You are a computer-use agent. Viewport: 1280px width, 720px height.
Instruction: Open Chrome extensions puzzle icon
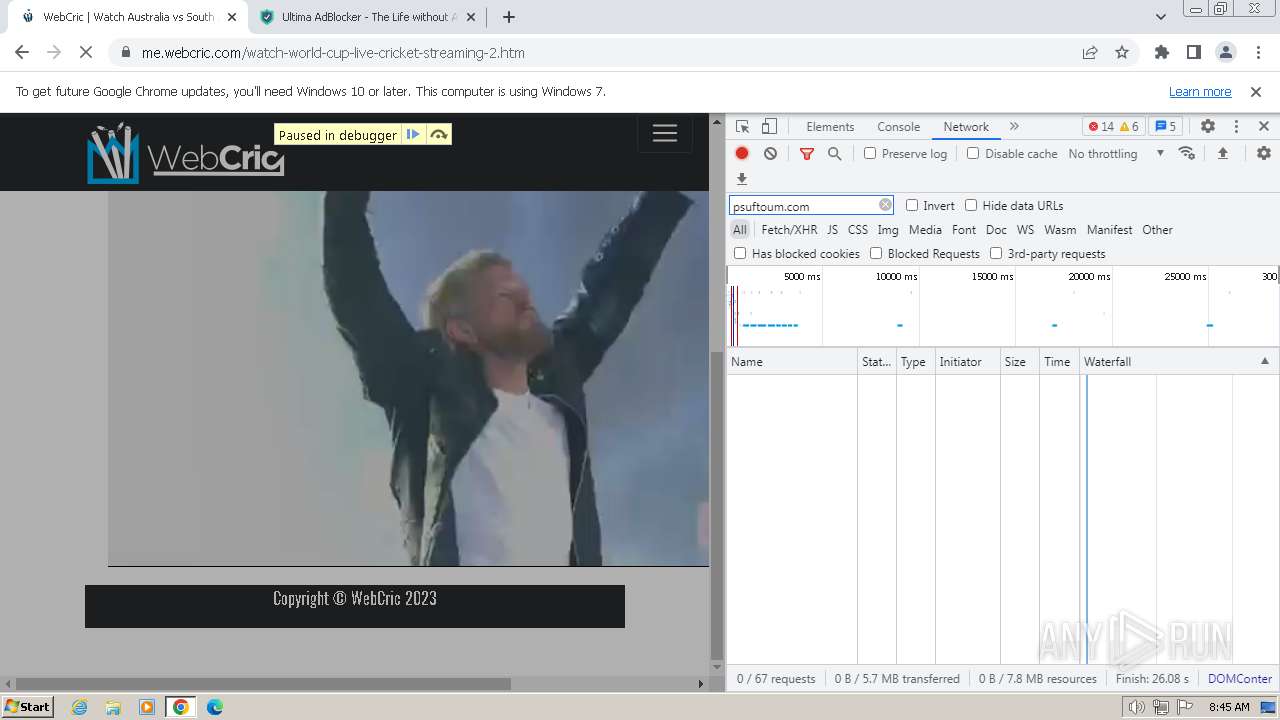click(x=1161, y=53)
